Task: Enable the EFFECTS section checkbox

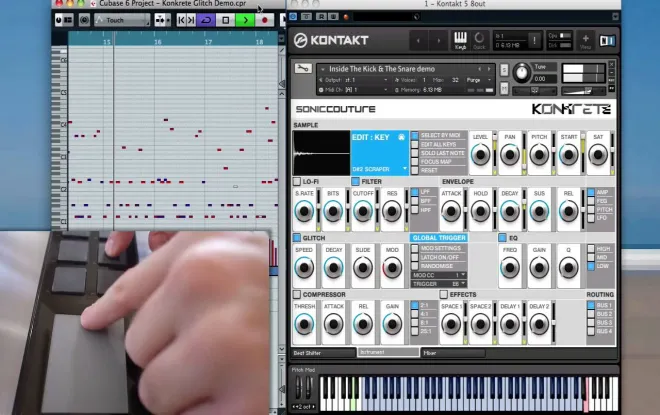Action: (x=444, y=294)
